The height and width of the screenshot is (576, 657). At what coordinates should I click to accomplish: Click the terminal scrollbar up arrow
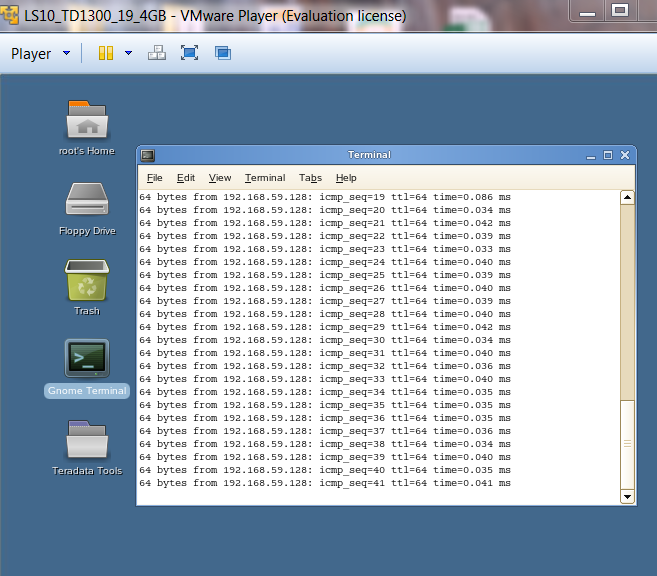pyautogui.click(x=627, y=198)
